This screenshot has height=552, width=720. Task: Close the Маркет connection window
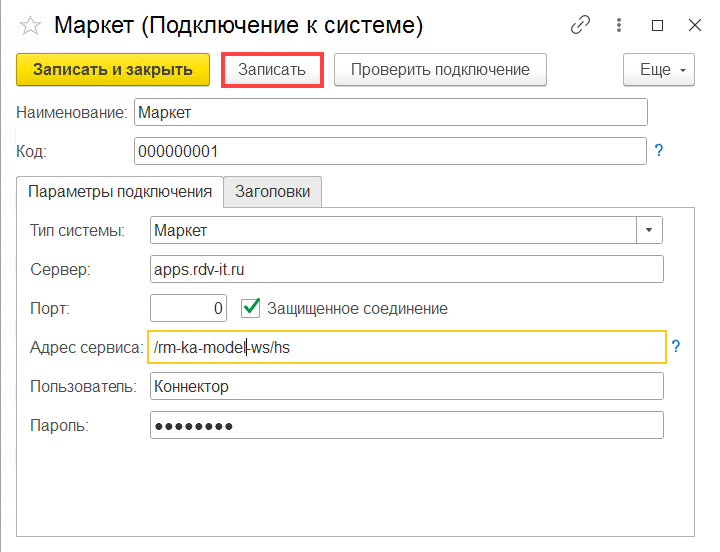click(x=694, y=25)
